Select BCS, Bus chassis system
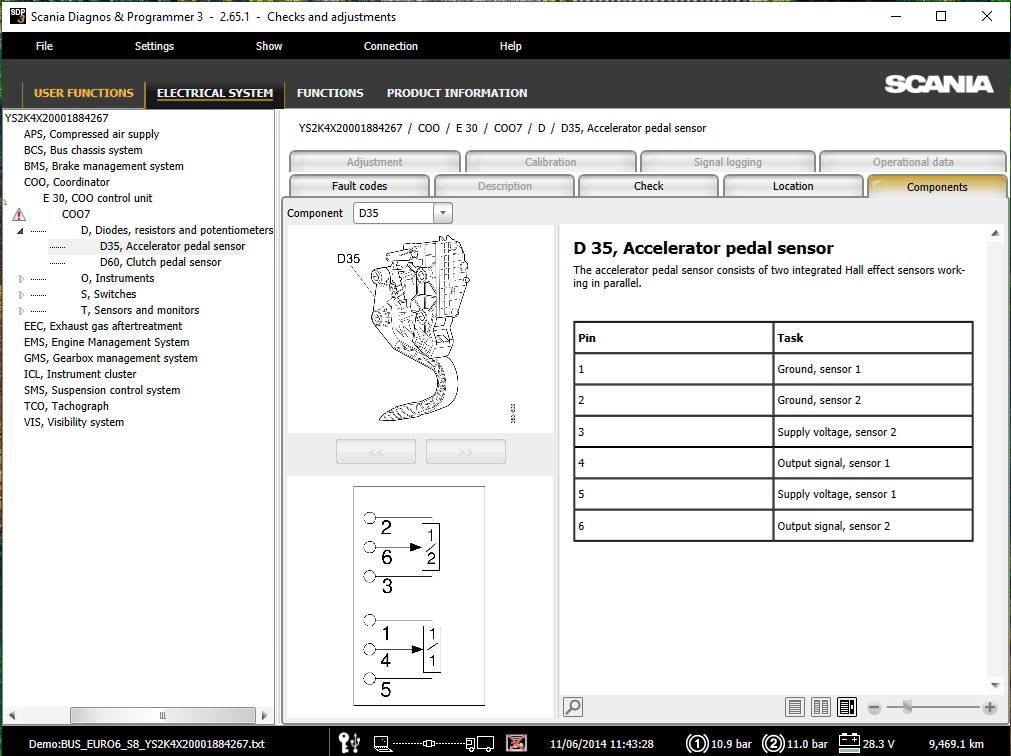The height and width of the screenshot is (756, 1011). pos(83,150)
